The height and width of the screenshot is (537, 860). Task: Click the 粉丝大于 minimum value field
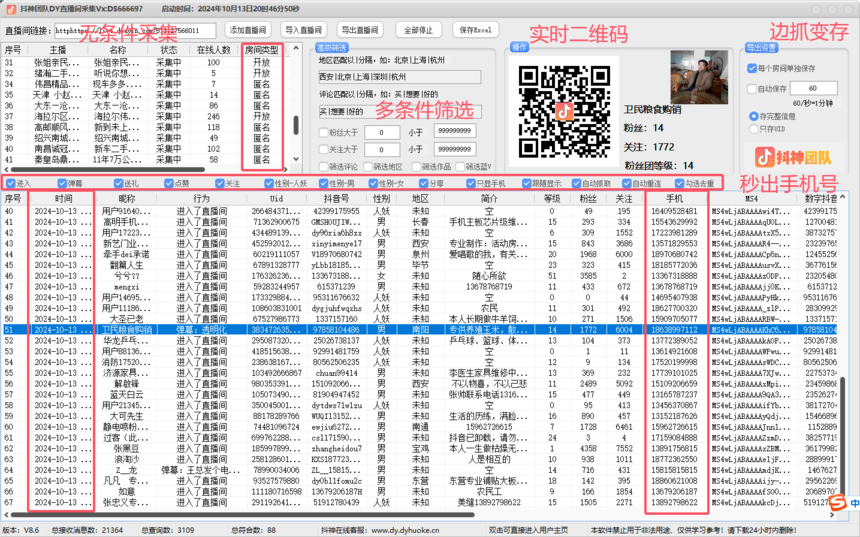click(382, 132)
